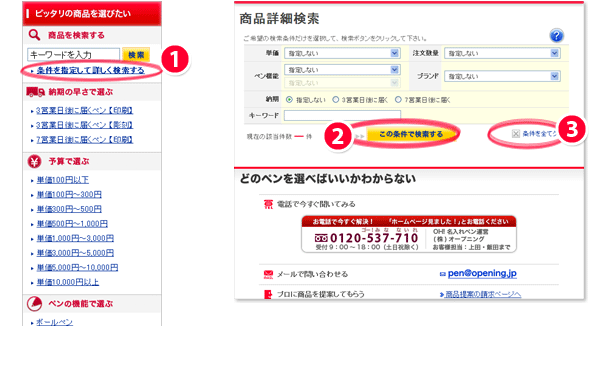Select 単価100円~300円 link
This screenshot has width=595, height=370.
pyautogui.click(x=69, y=195)
